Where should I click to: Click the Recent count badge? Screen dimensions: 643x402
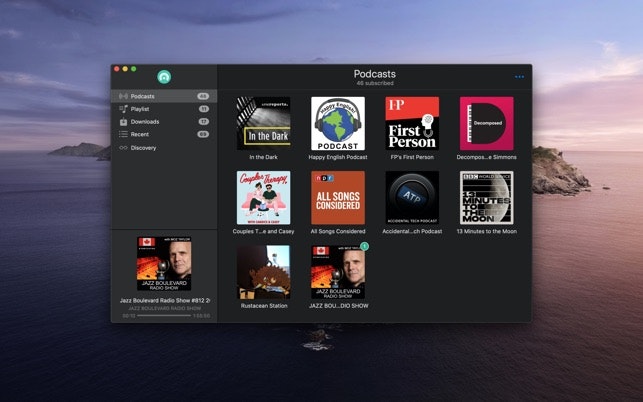point(203,134)
